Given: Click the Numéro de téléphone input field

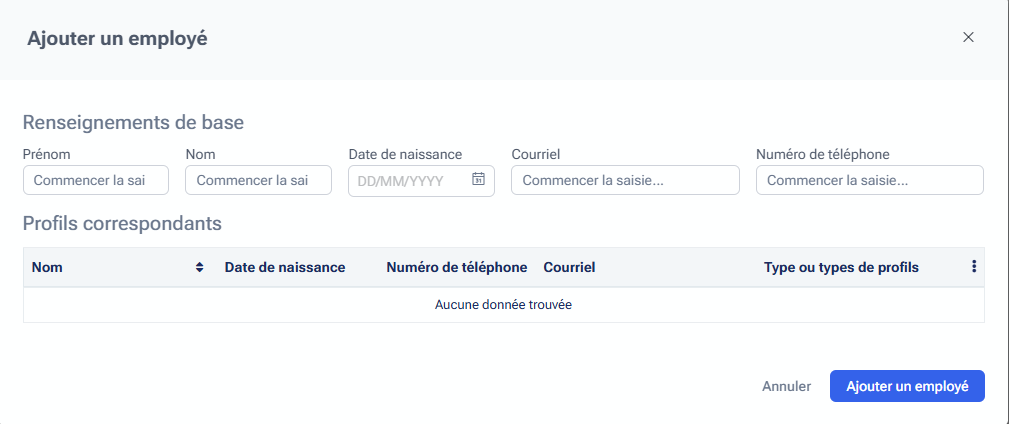Looking at the screenshot, I should (x=869, y=181).
